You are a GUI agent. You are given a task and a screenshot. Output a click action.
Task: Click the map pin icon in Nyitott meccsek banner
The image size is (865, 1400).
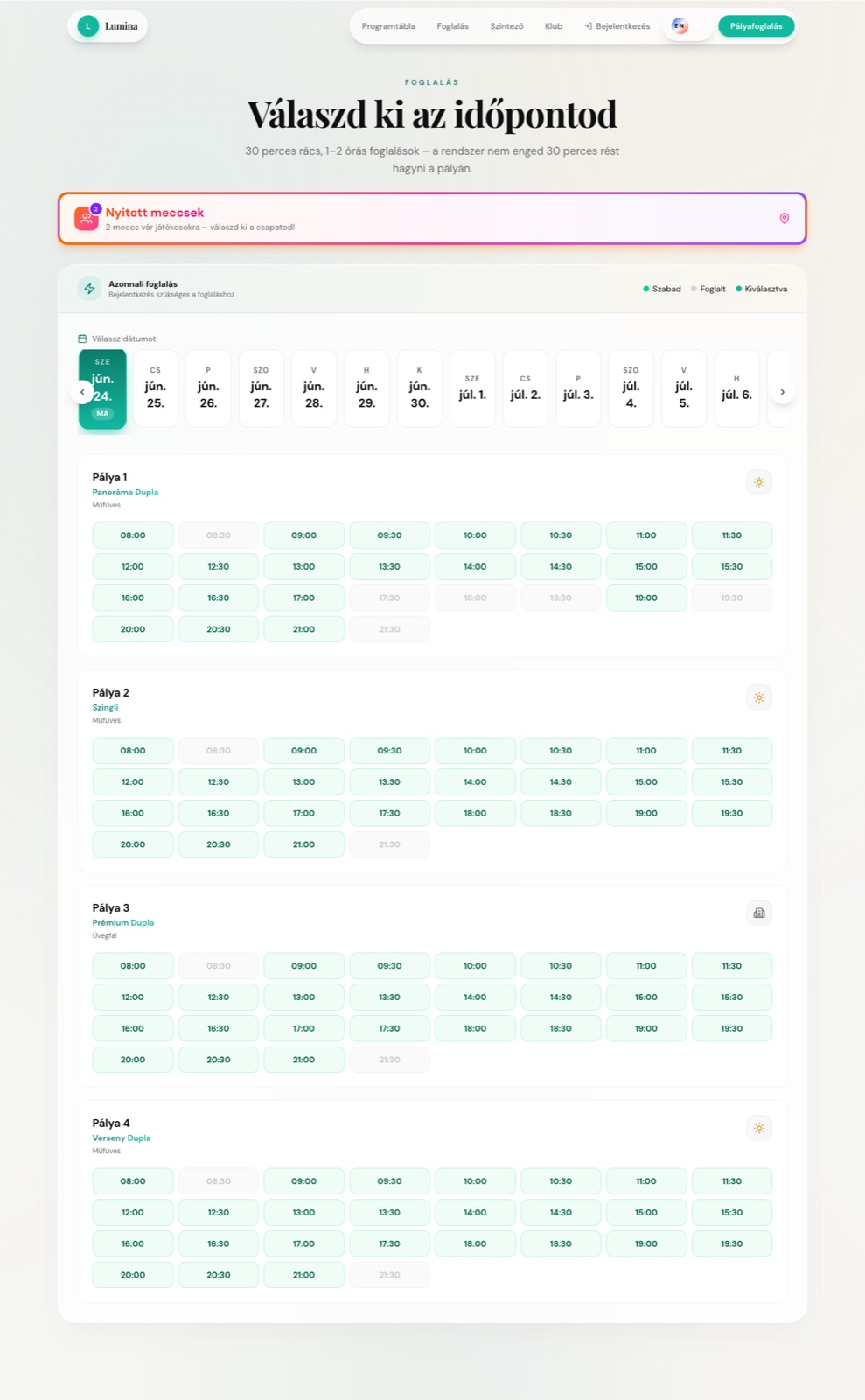point(785,219)
